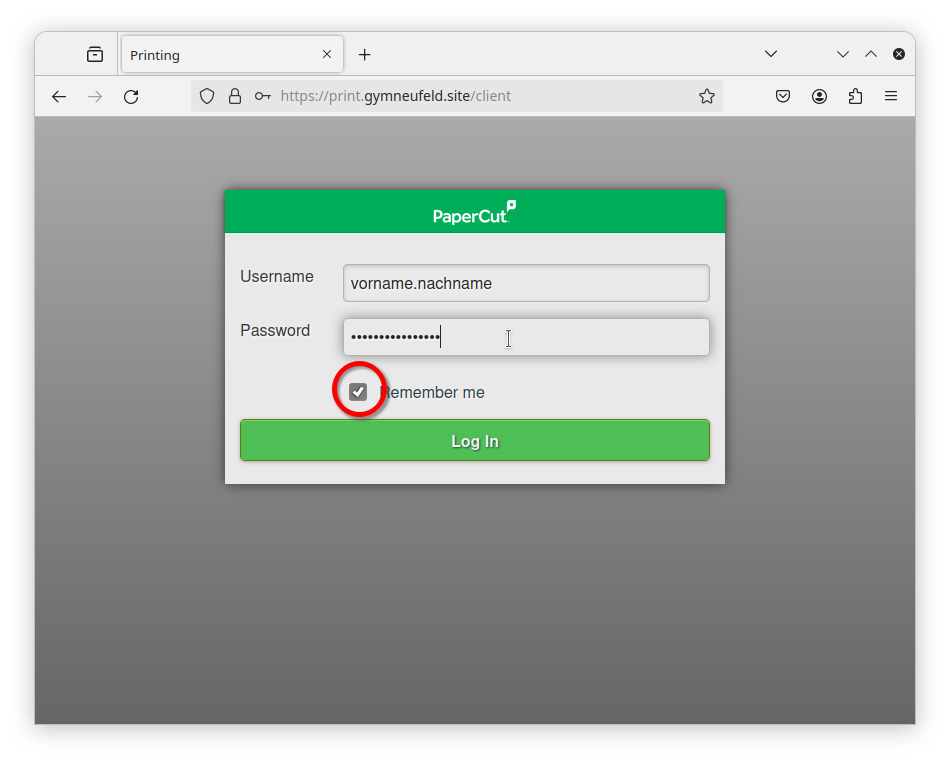Focus the Username input field
The width and height of the screenshot is (950, 762).
pos(526,283)
